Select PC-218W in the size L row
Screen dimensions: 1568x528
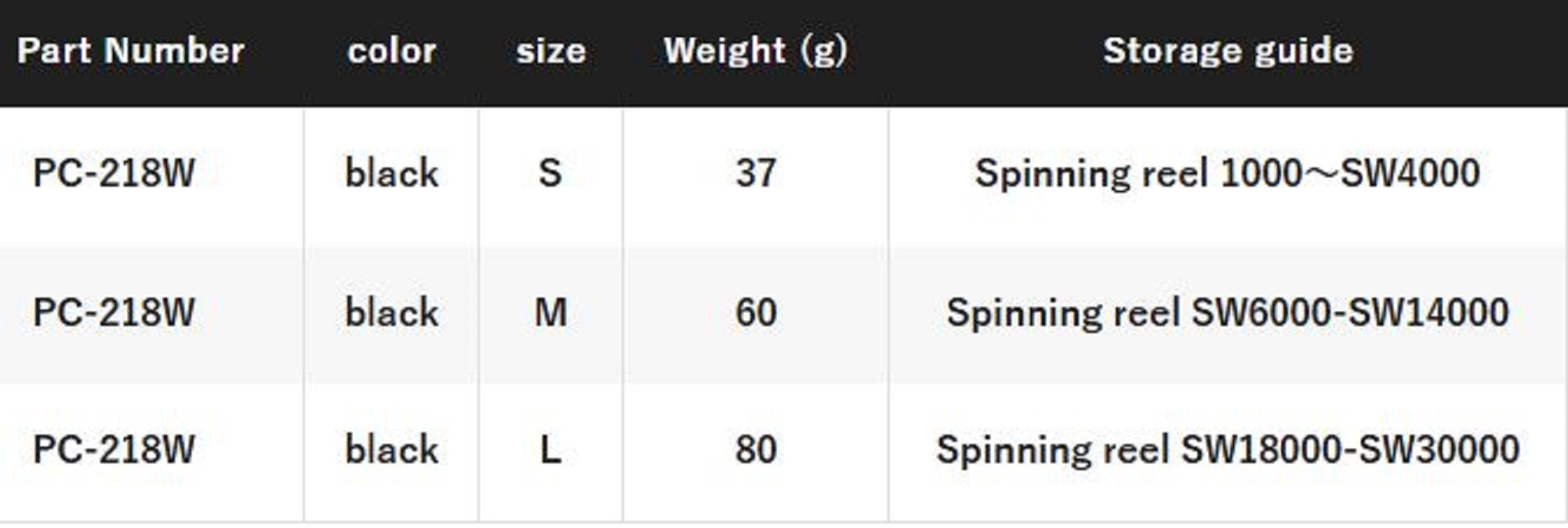pos(114,450)
